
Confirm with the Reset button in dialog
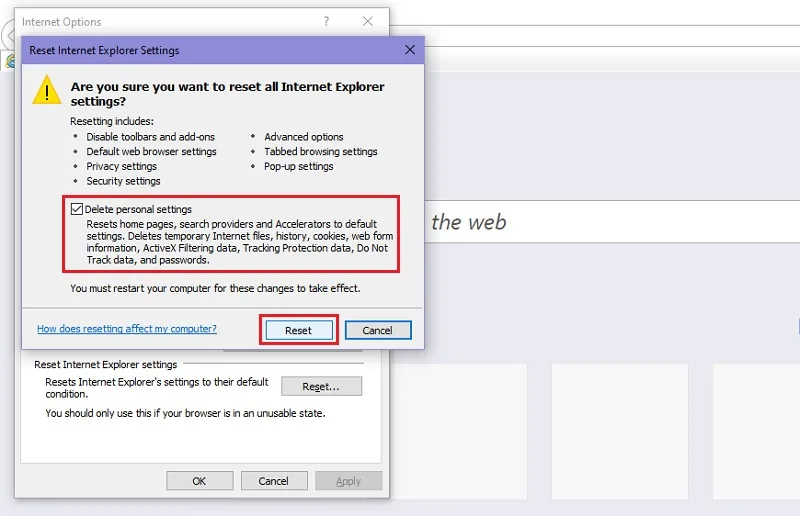pyautogui.click(x=298, y=330)
